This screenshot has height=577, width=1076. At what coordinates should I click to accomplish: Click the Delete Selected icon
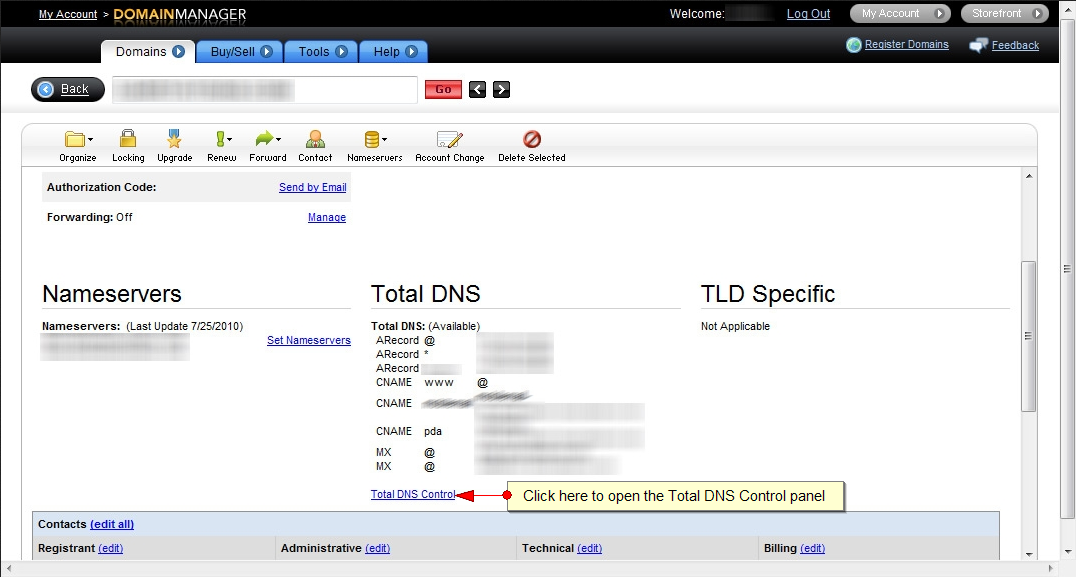[532, 139]
